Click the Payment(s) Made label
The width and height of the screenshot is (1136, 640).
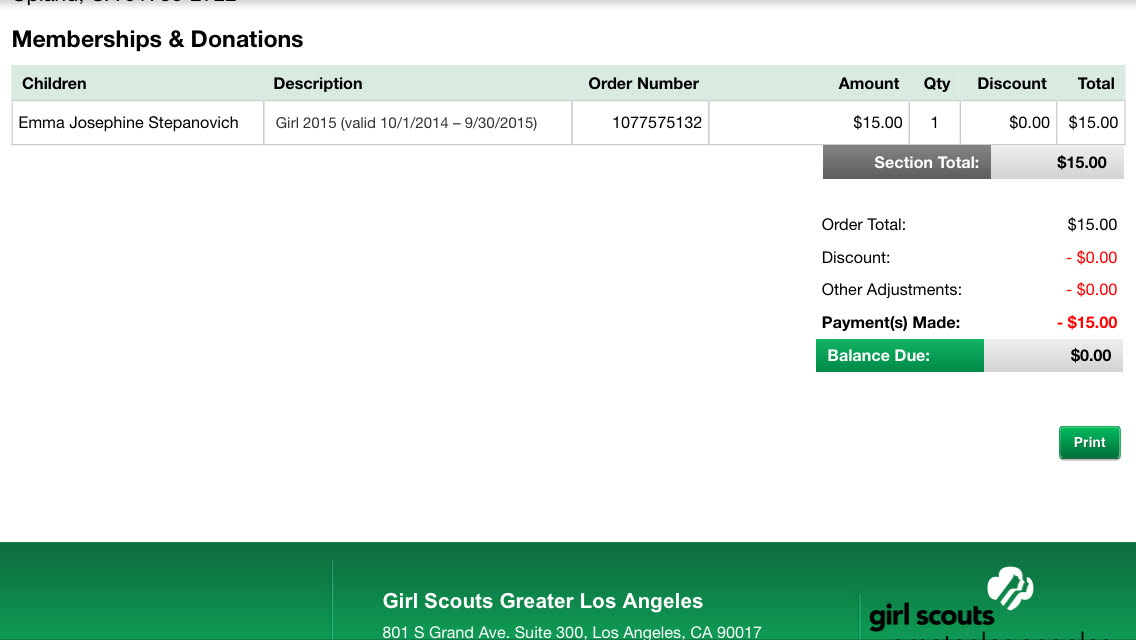890,322
